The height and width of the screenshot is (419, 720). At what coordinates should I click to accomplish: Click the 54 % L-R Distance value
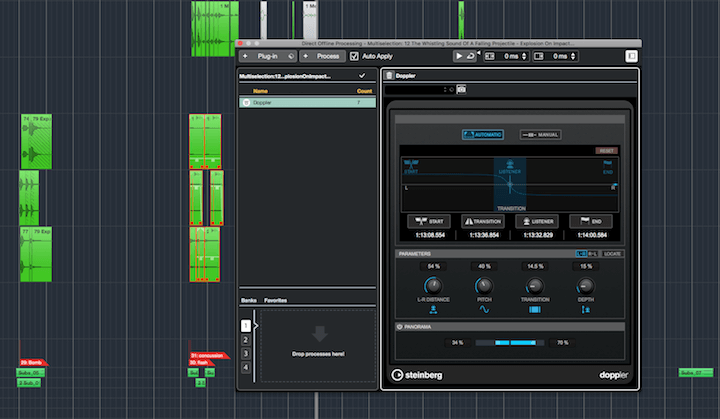point(433,266)
